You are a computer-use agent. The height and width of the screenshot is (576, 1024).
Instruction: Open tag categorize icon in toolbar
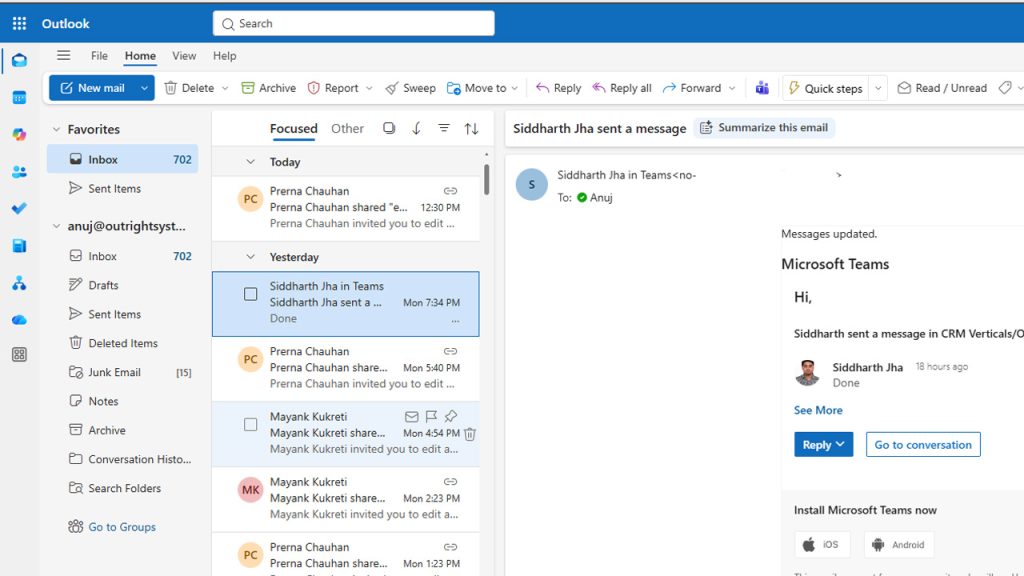coord(1006,88)
